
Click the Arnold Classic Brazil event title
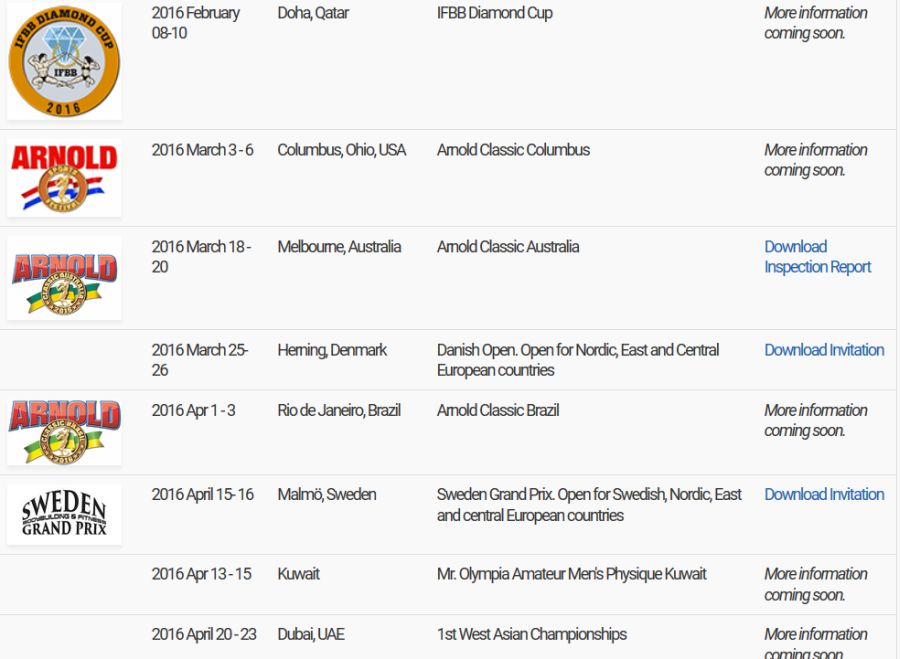point(498,410)
